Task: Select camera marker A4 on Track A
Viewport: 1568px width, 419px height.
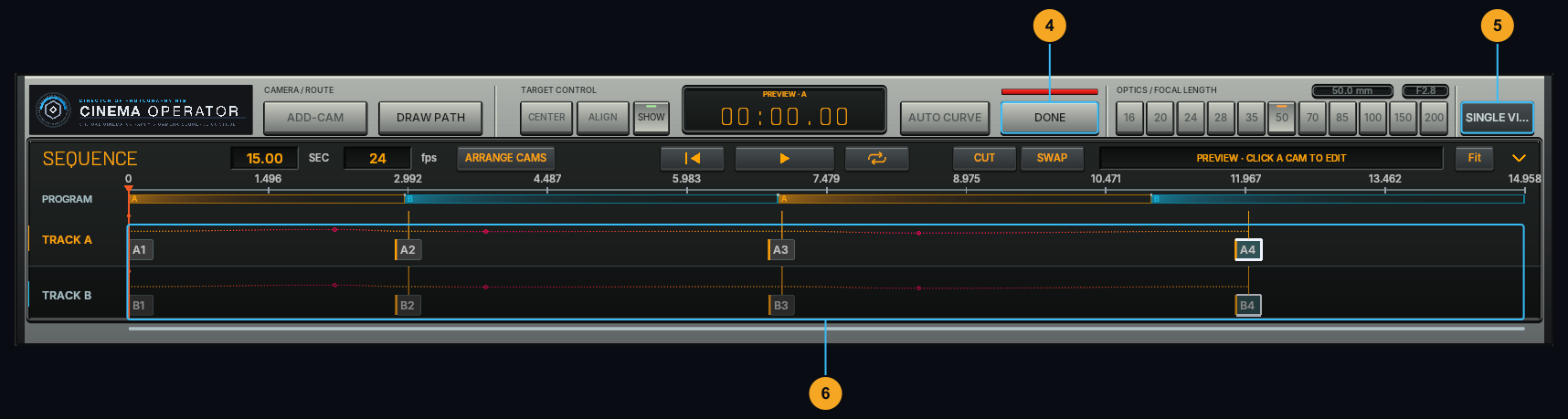Action: 1248,250
